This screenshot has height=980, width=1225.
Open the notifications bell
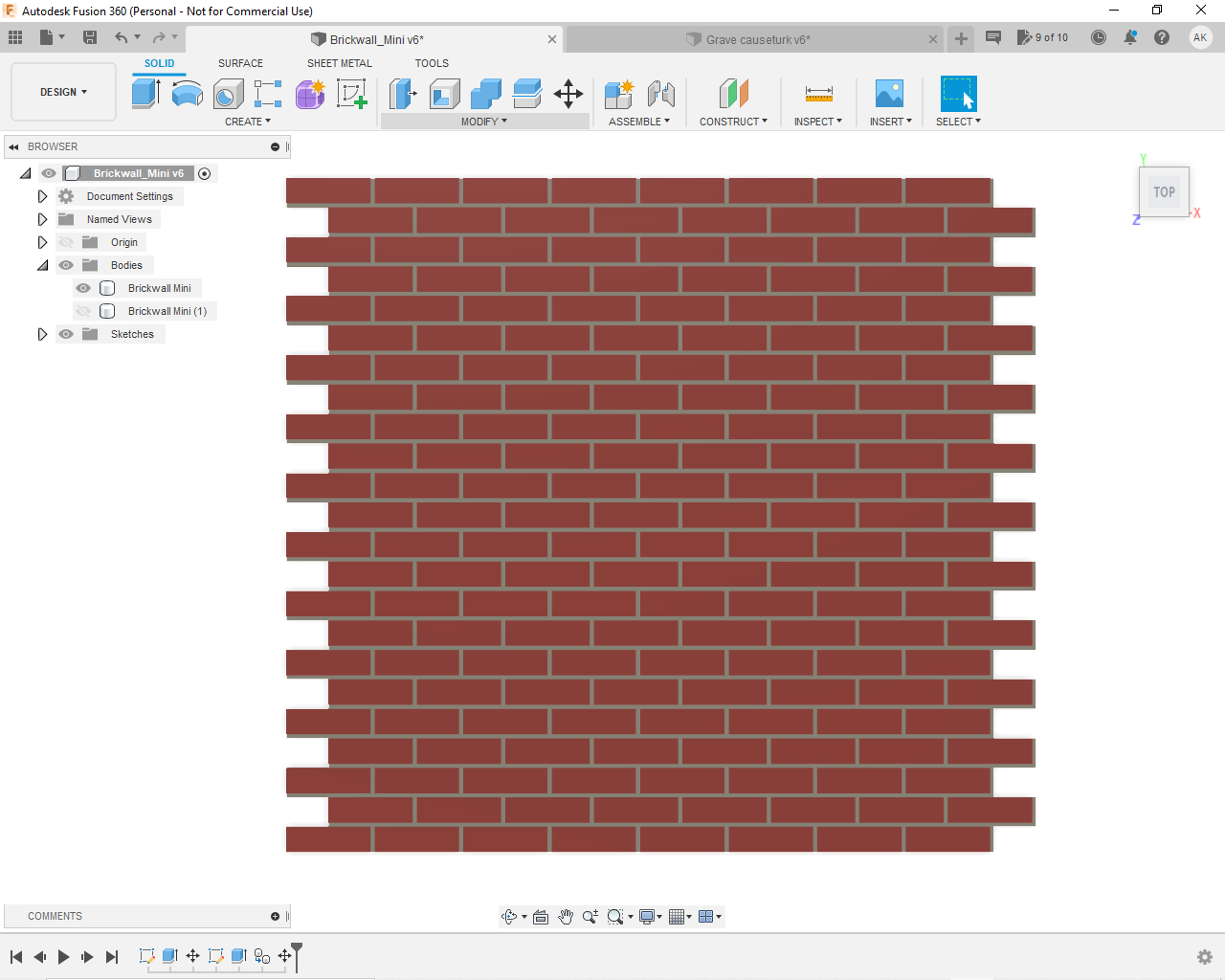click(1130, 37)
